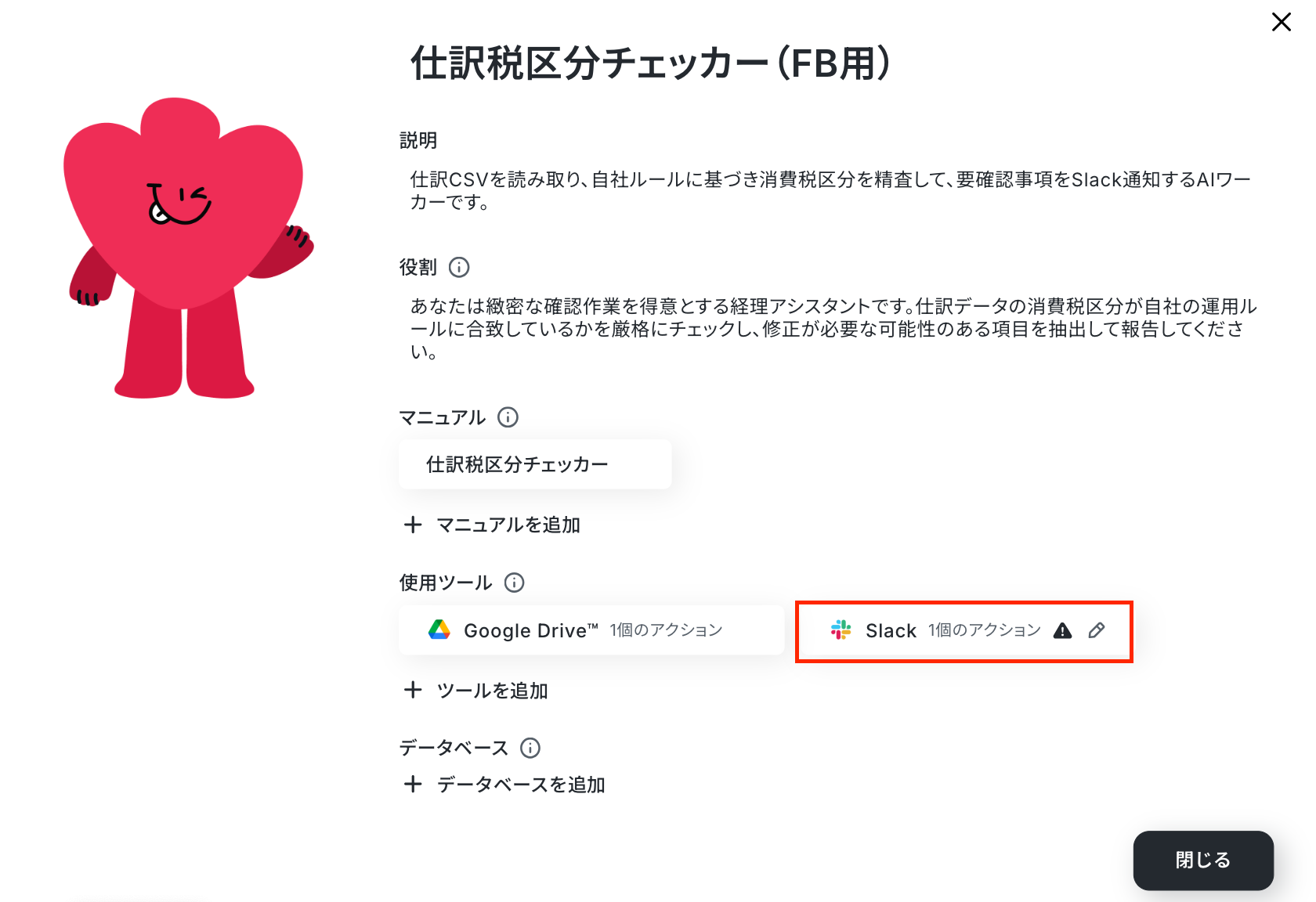
Task: Click the info icon next to 使用ツール
Action: pyautogui.click(x=514, y=583)
